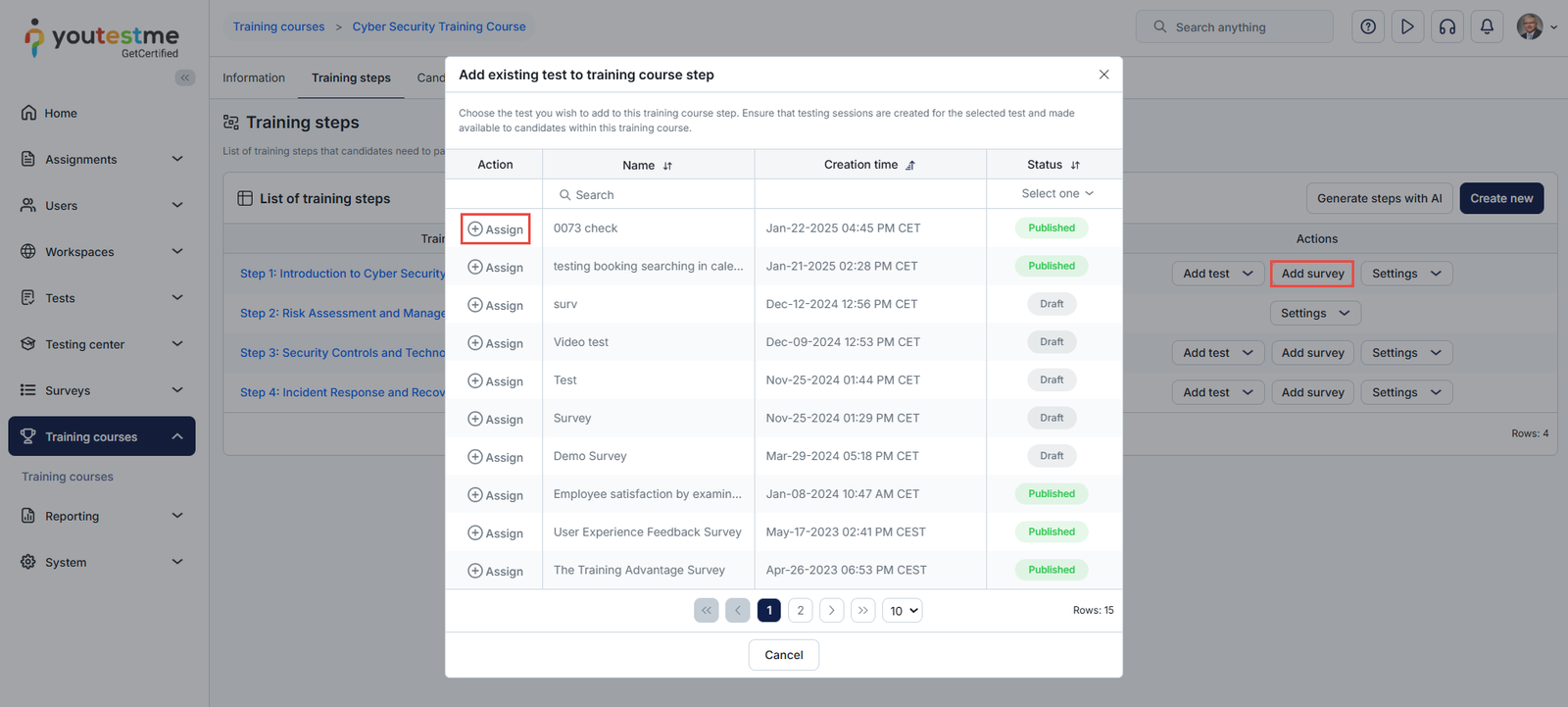Assign the 0073 check test
This screenshot has height=707, width=1568.
(496, 229)
